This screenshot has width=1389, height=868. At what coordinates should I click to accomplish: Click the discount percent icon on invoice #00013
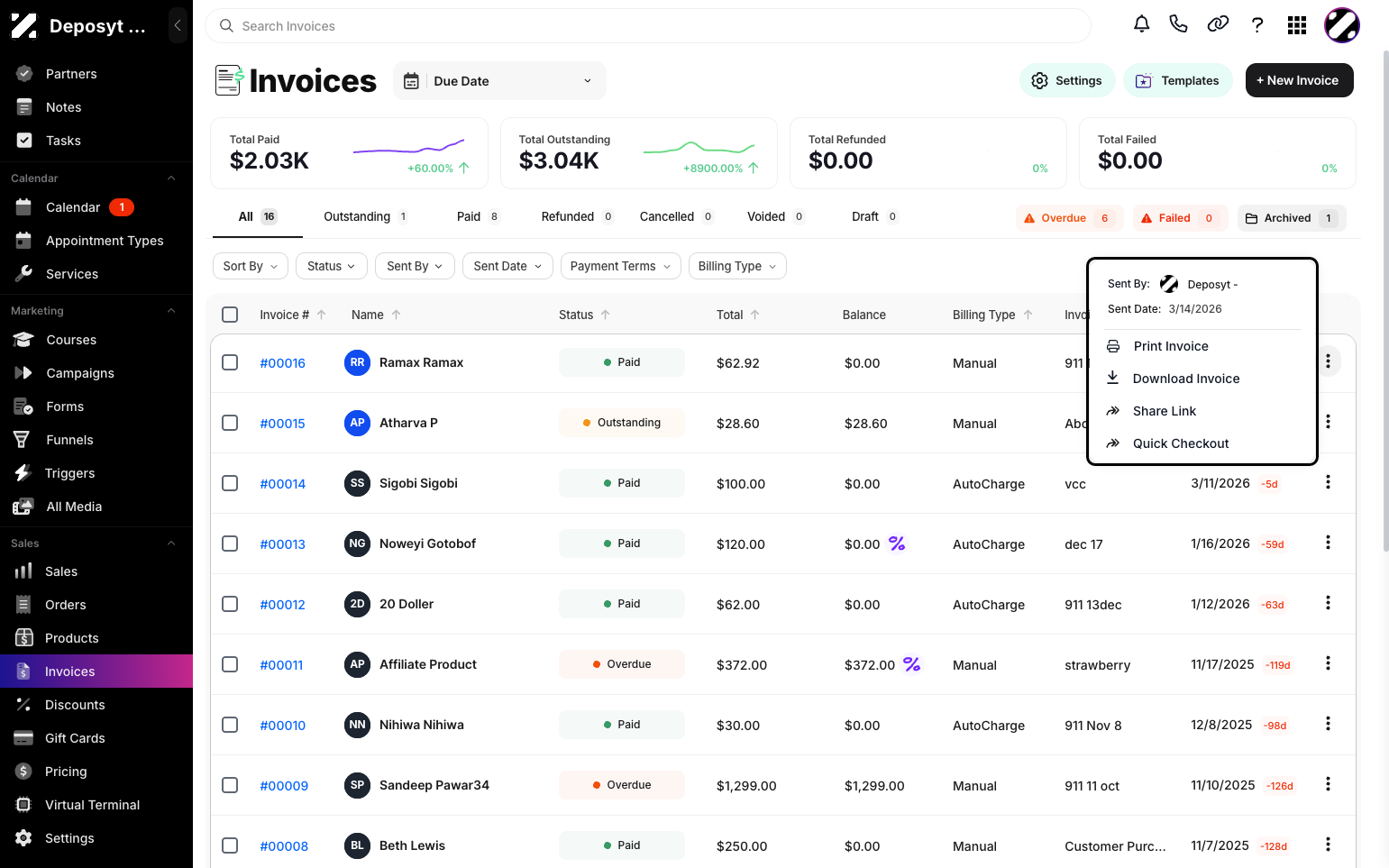897,543
